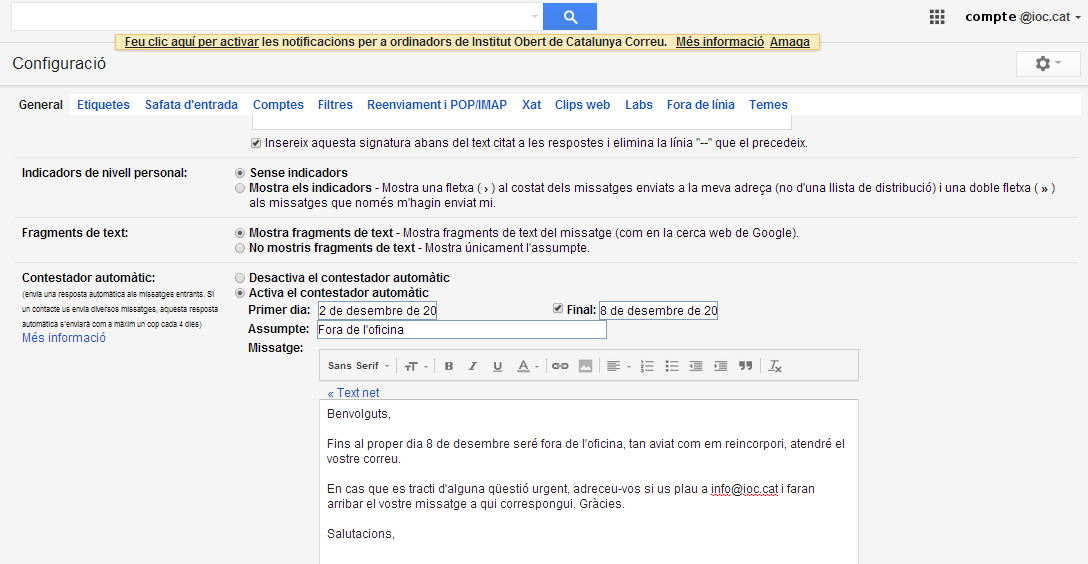Insert a link with the chain icon

560,366
